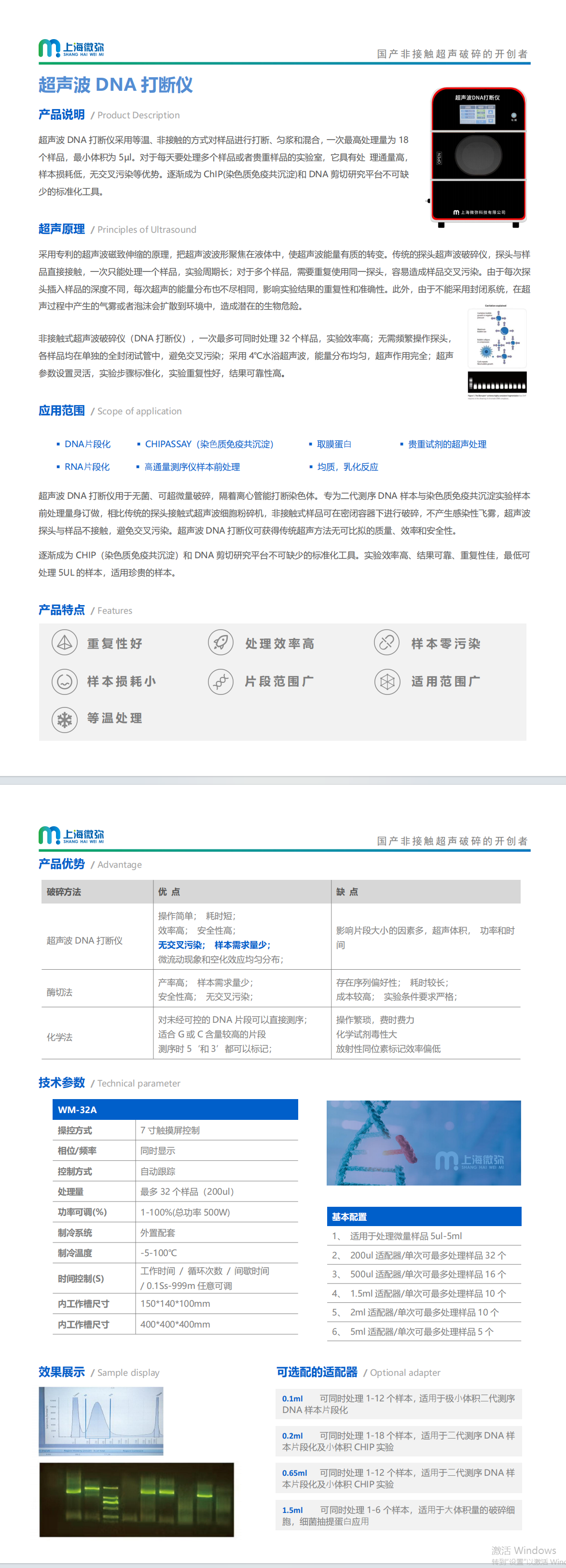Click the WM-32A model header bar

click(x=175, y=1110)
